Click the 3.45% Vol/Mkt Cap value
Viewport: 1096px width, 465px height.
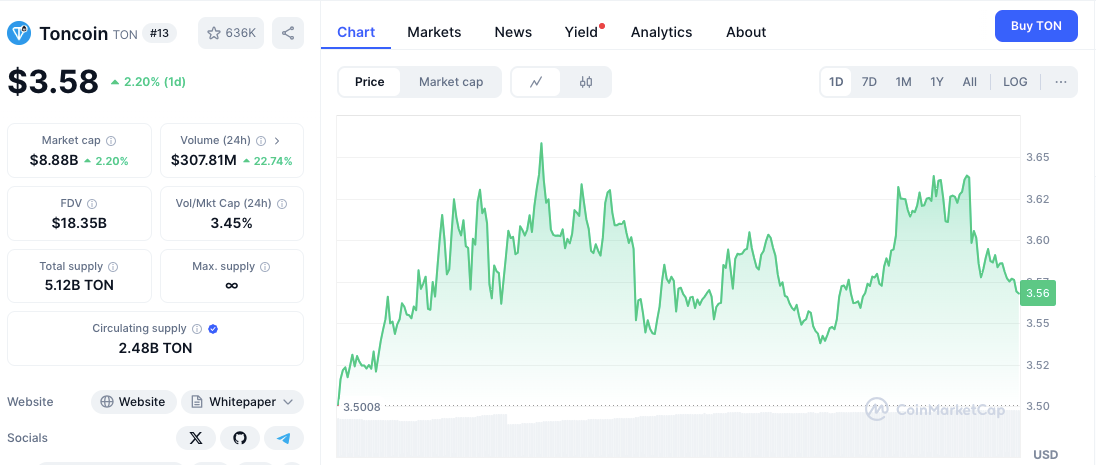(231, 224)
